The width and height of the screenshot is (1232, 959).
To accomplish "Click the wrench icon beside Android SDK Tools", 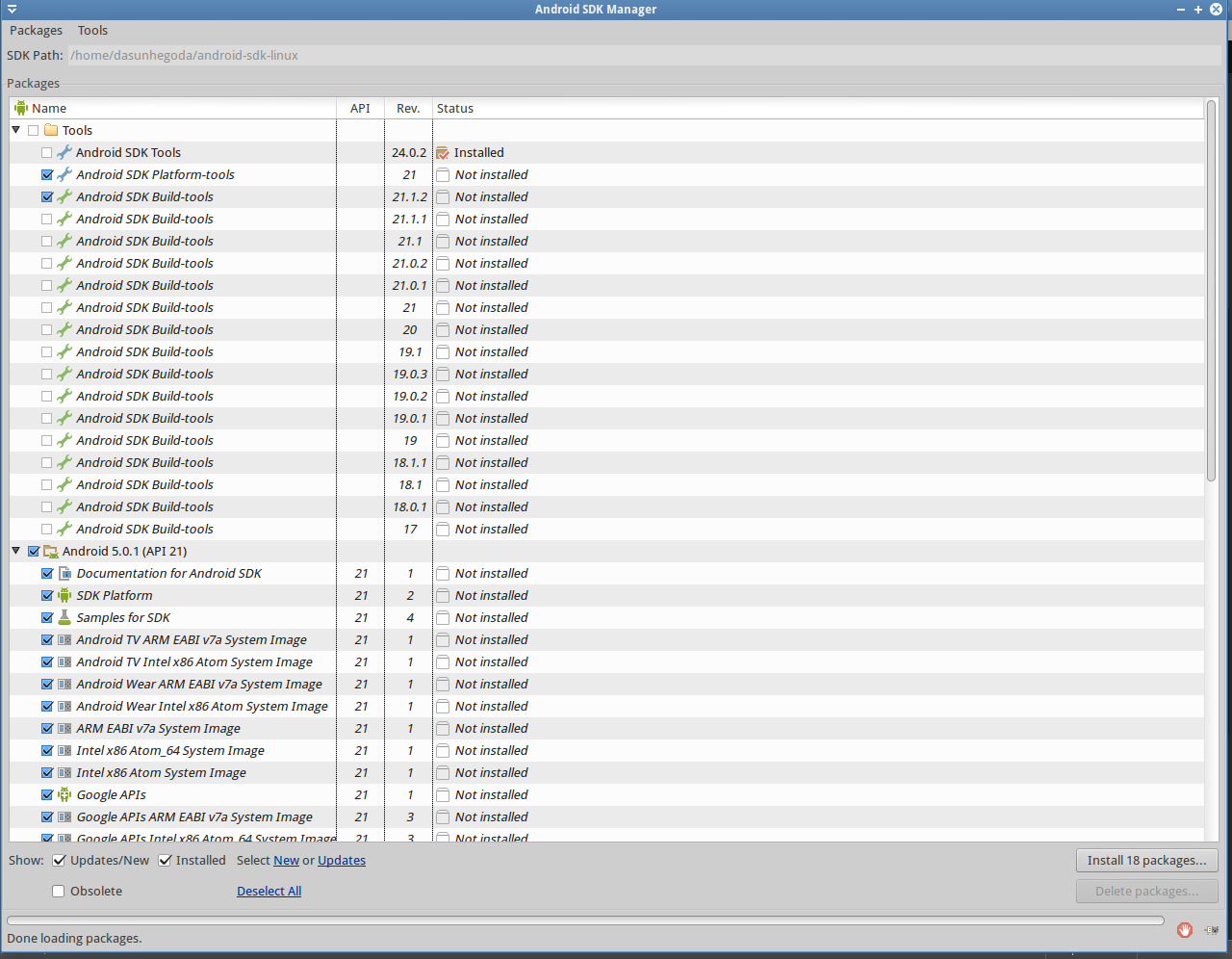I will tap(64, 152).
